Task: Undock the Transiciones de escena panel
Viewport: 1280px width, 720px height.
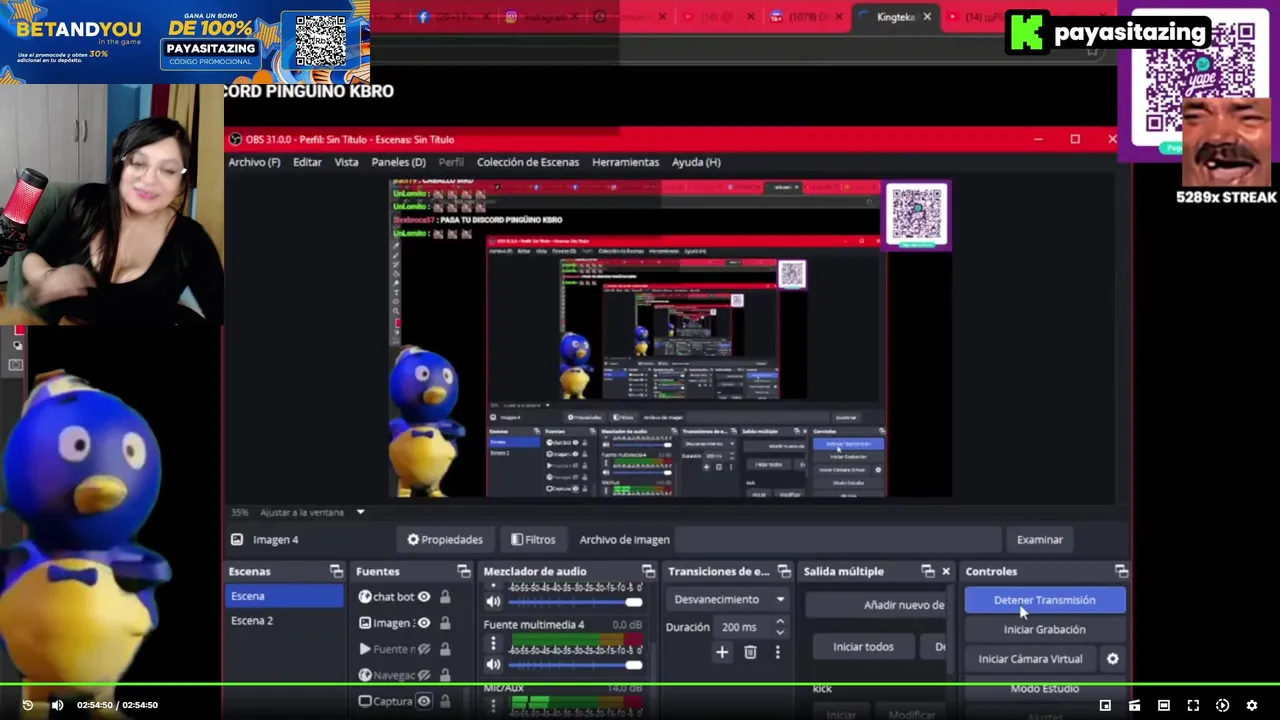Action: 784,571
